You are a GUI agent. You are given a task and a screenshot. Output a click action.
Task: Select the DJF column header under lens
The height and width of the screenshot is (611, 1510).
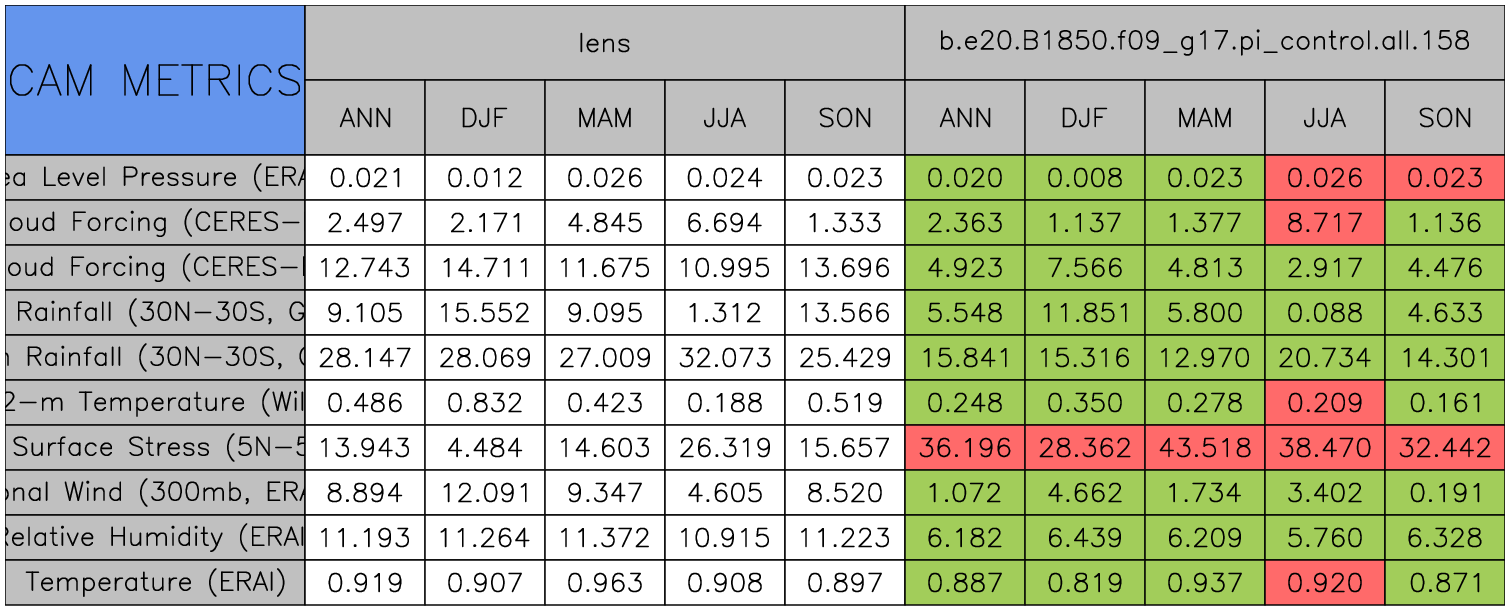point(485,118)
